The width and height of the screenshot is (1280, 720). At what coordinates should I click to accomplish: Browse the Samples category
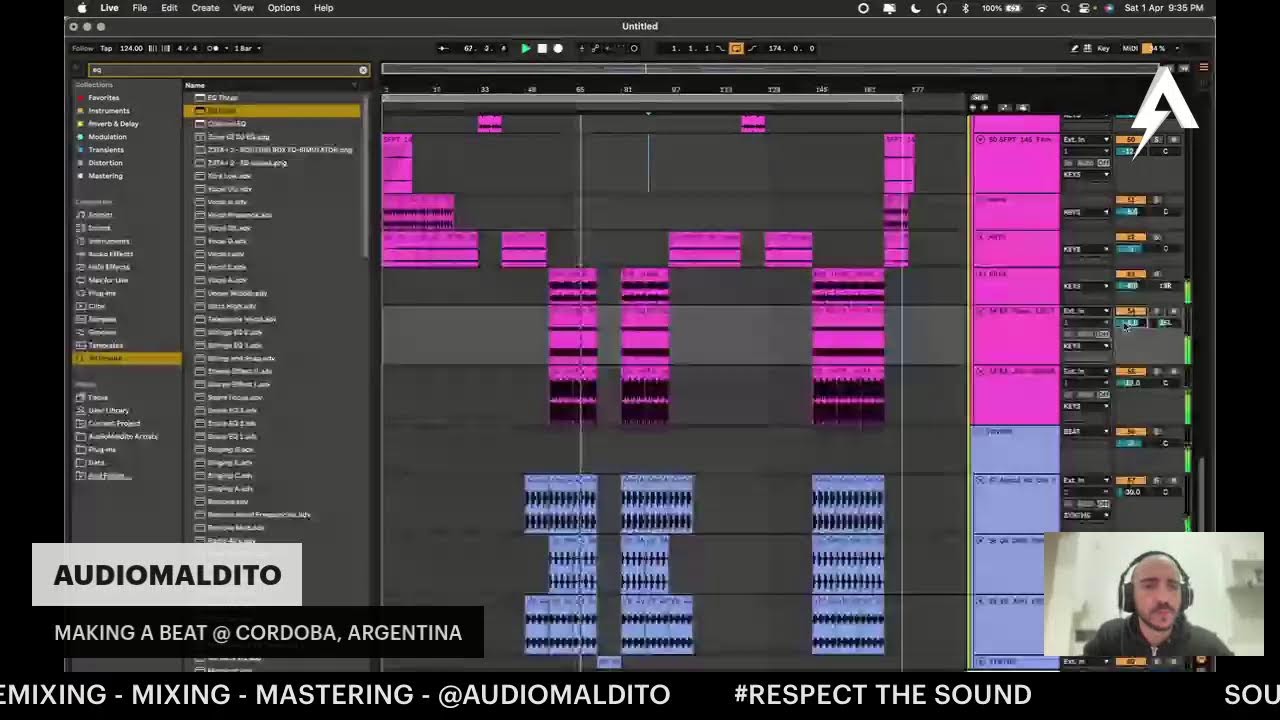pos(102,319)
